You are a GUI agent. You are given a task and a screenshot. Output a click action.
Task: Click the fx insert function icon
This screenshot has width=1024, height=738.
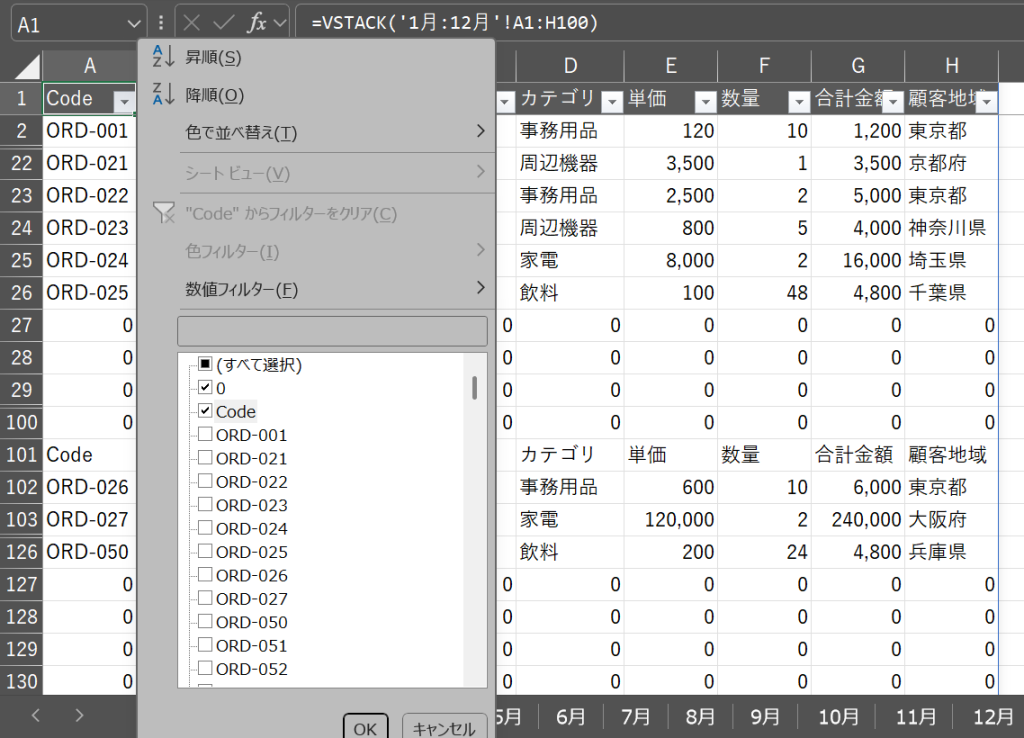tap(257, 22)
